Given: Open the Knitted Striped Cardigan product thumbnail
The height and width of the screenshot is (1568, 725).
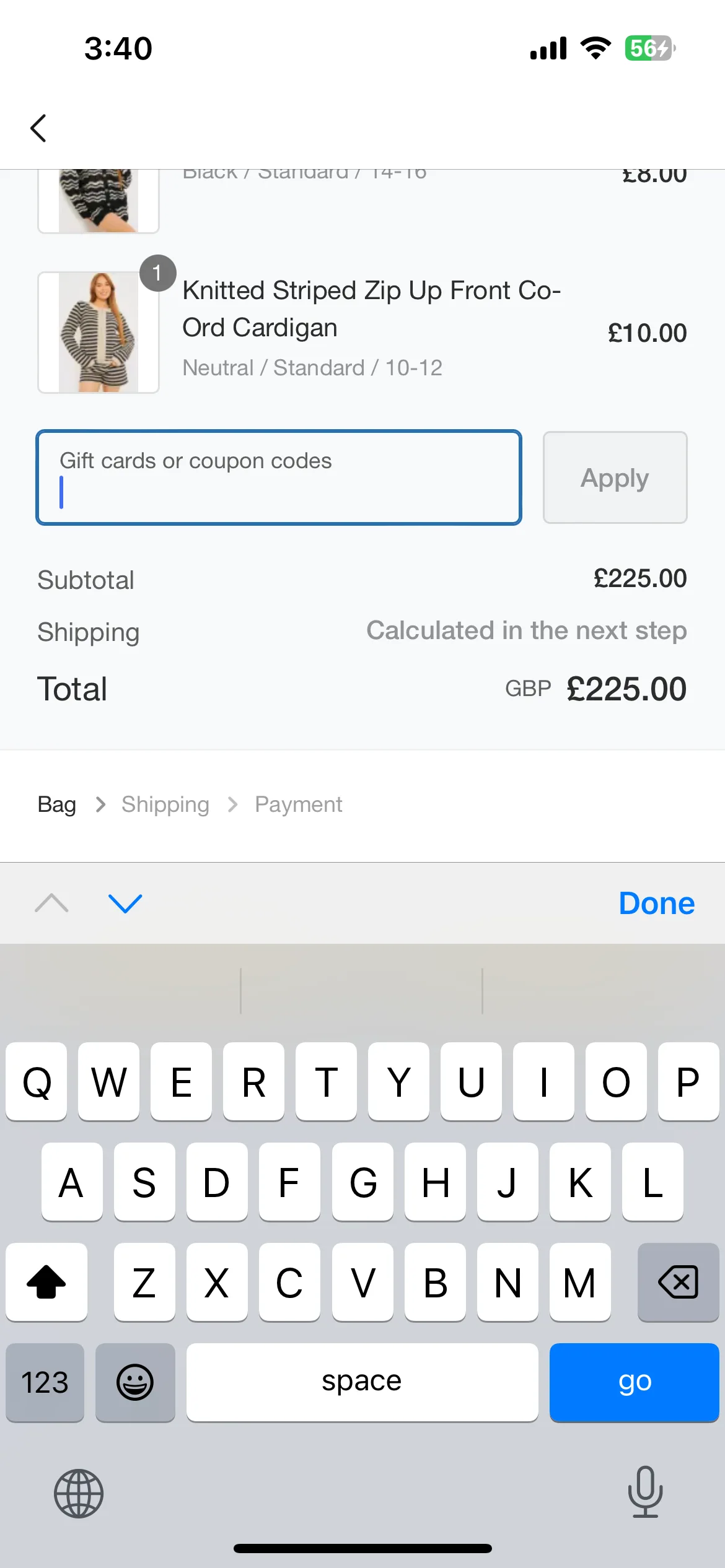Looking at the screenshot, I should pos(99,333).
